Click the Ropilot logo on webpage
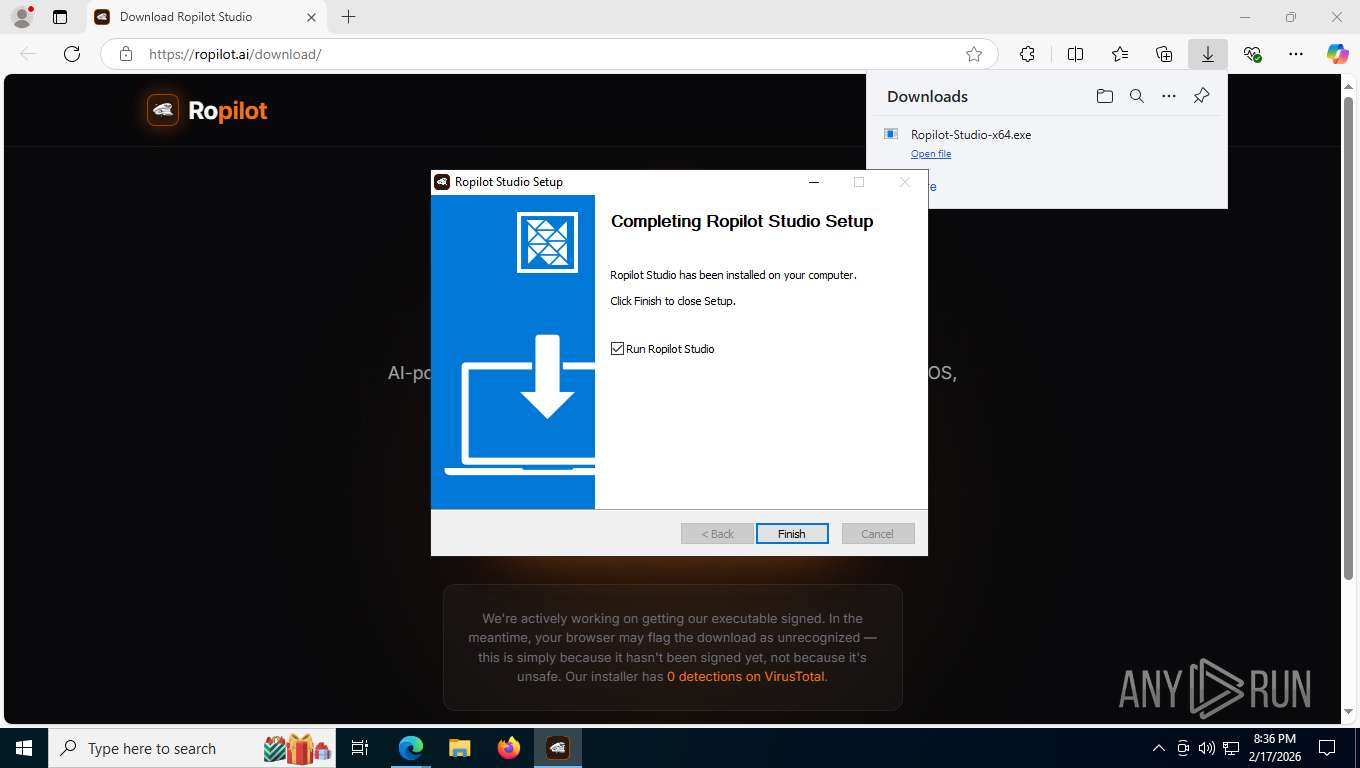 point(208,110)
